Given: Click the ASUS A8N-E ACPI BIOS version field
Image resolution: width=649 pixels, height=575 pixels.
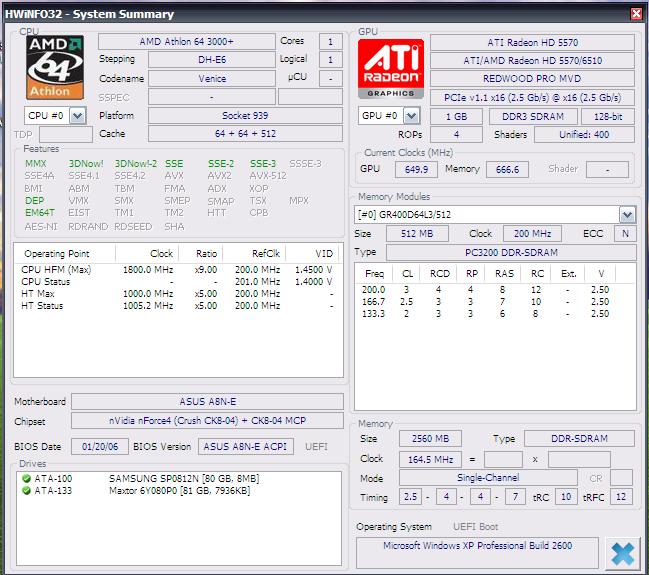Looking at the screenshot, I should click(245, 447).
